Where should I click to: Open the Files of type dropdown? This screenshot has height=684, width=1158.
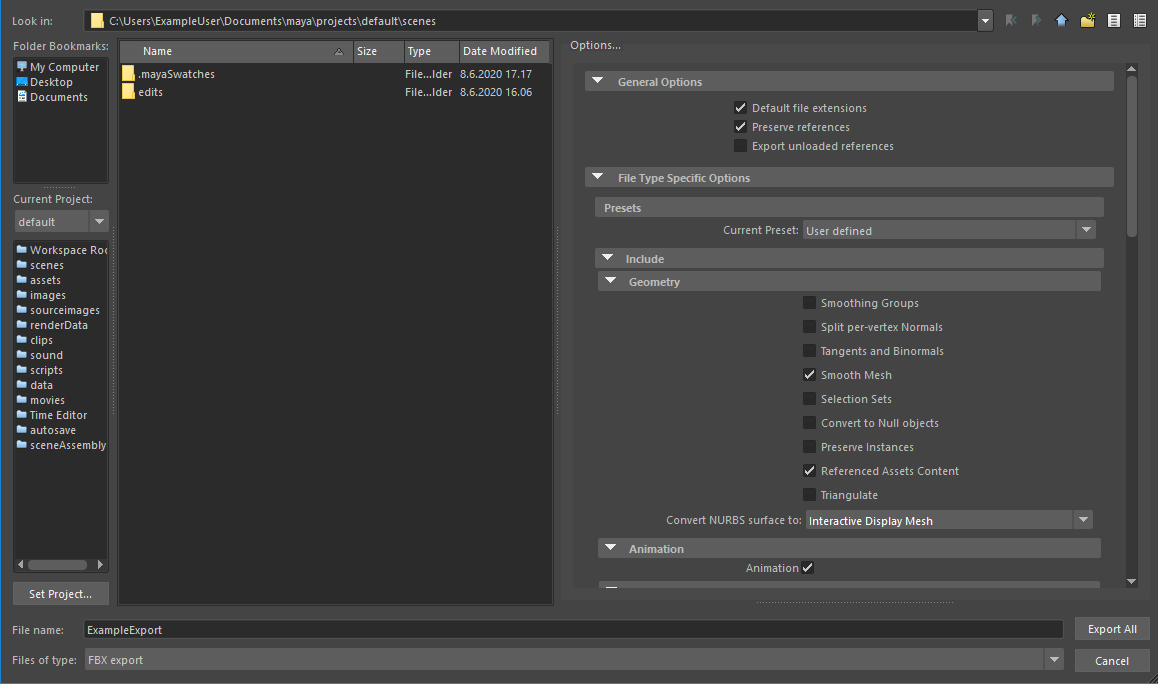[x=1055, y=659]
